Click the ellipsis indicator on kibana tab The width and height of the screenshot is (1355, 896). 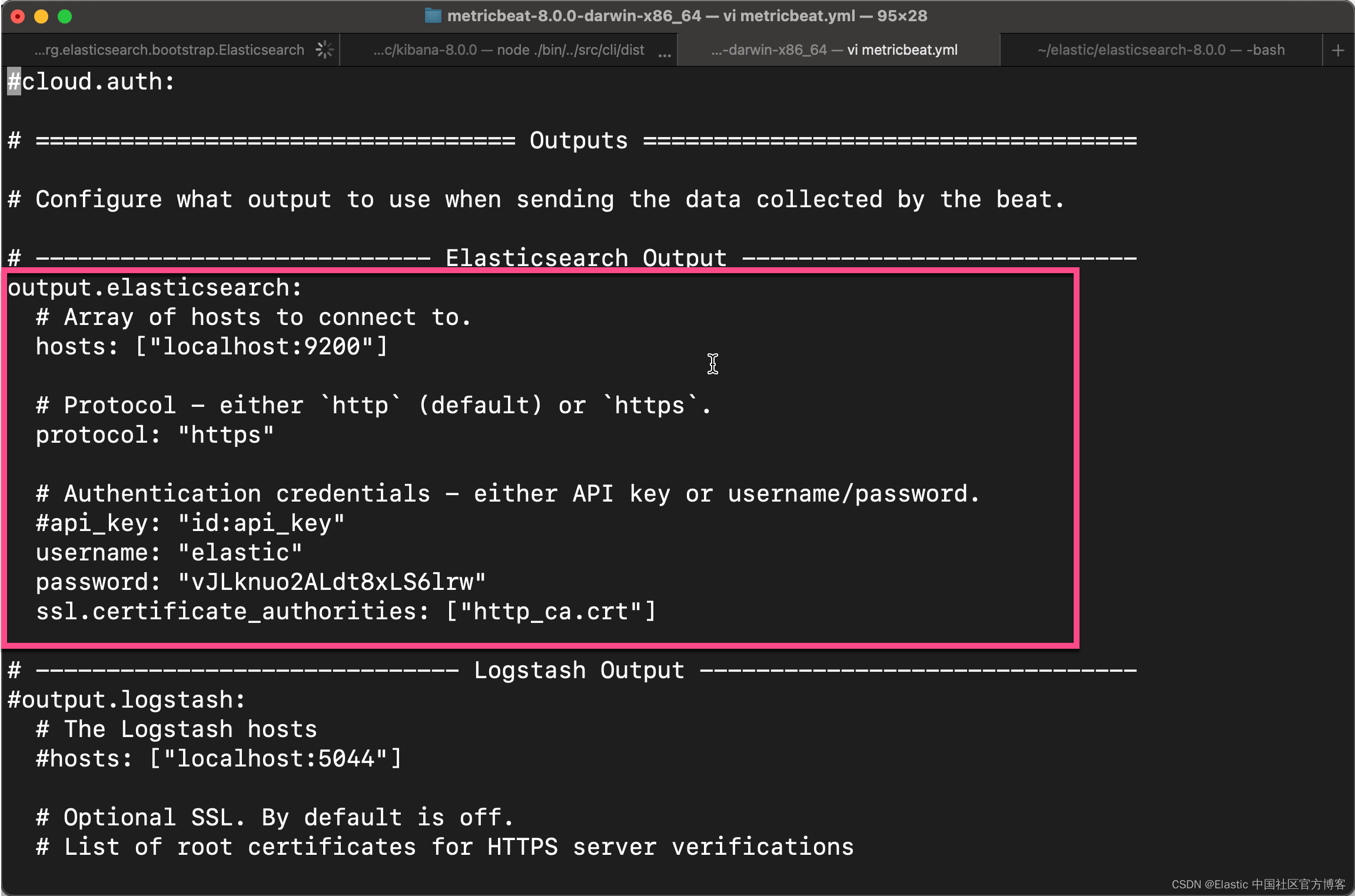[x=664, y=55]
